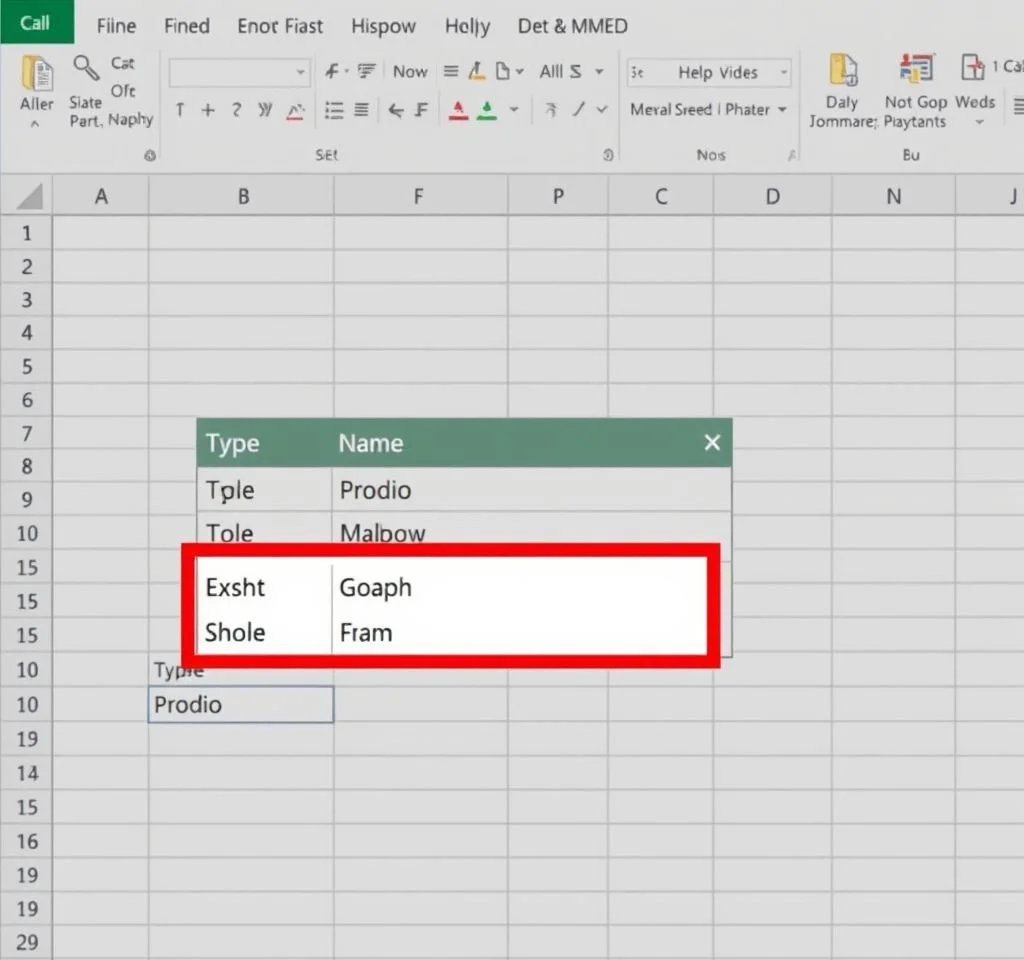Click the green Call tab
The height and width of the screenshot is (960, 1024).
coord(36,21)
